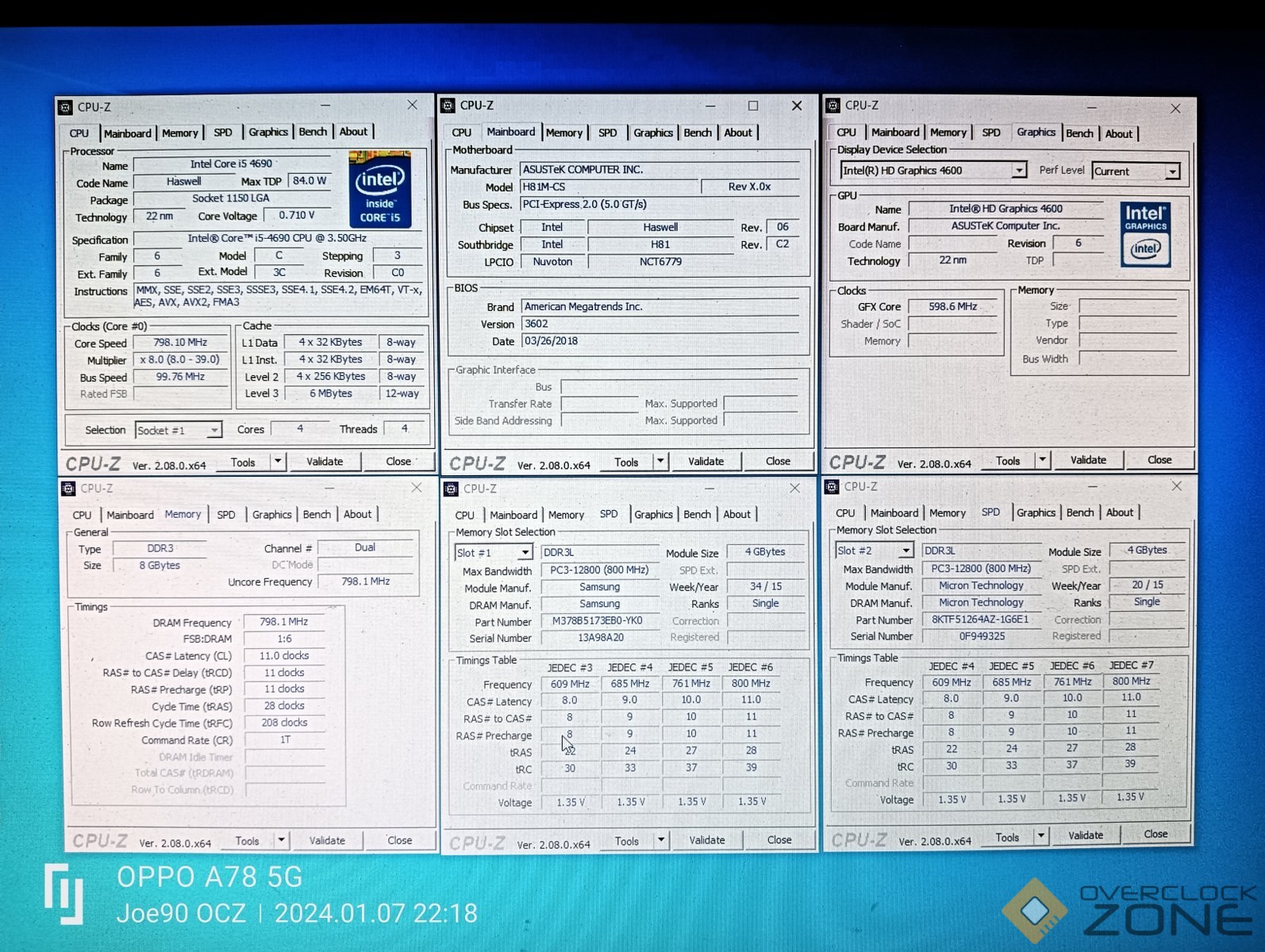The height and width of the screenshot is (952, 1265).
Task: Expand the Tools arrow in the Graphics window
Action: [x=1042, y=460]
